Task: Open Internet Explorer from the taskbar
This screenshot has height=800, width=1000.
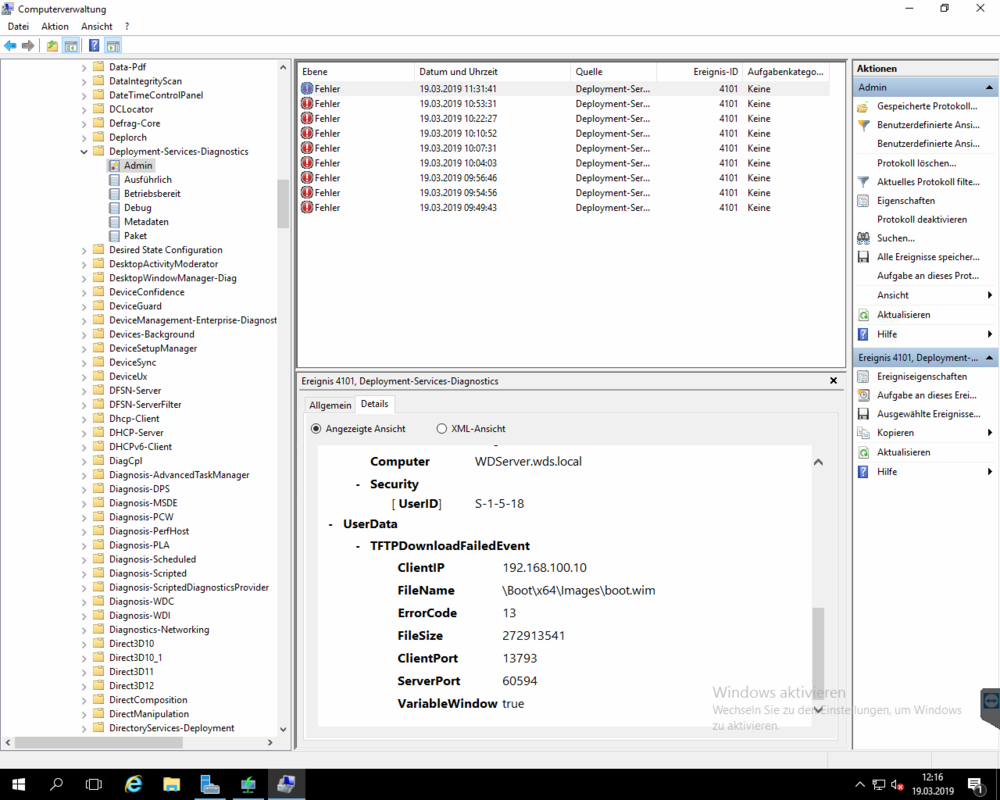Action: click(x=133, y=785)
